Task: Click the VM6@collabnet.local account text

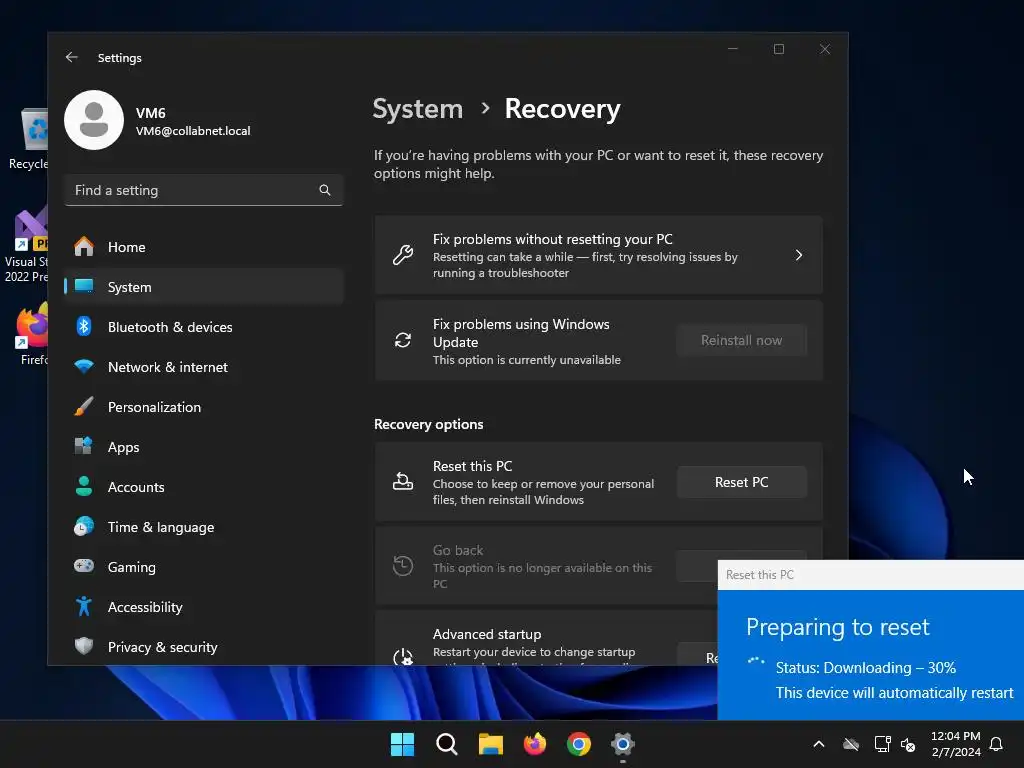Action: coord(193,131)
